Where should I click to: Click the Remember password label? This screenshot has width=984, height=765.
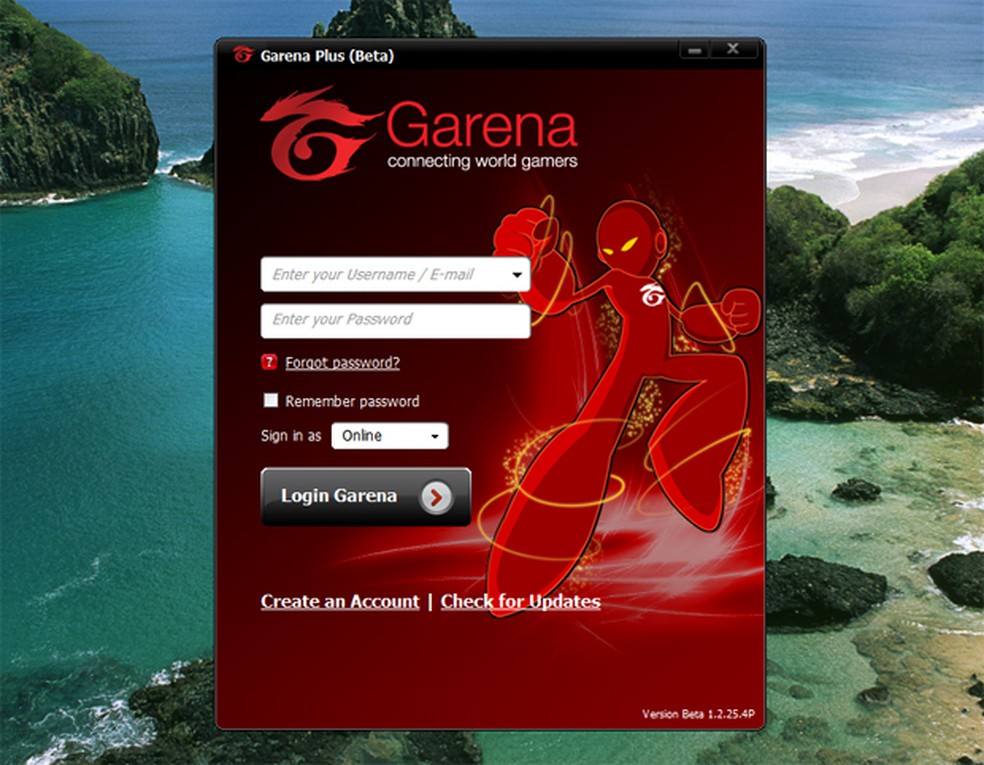click(x=352, y=401)
